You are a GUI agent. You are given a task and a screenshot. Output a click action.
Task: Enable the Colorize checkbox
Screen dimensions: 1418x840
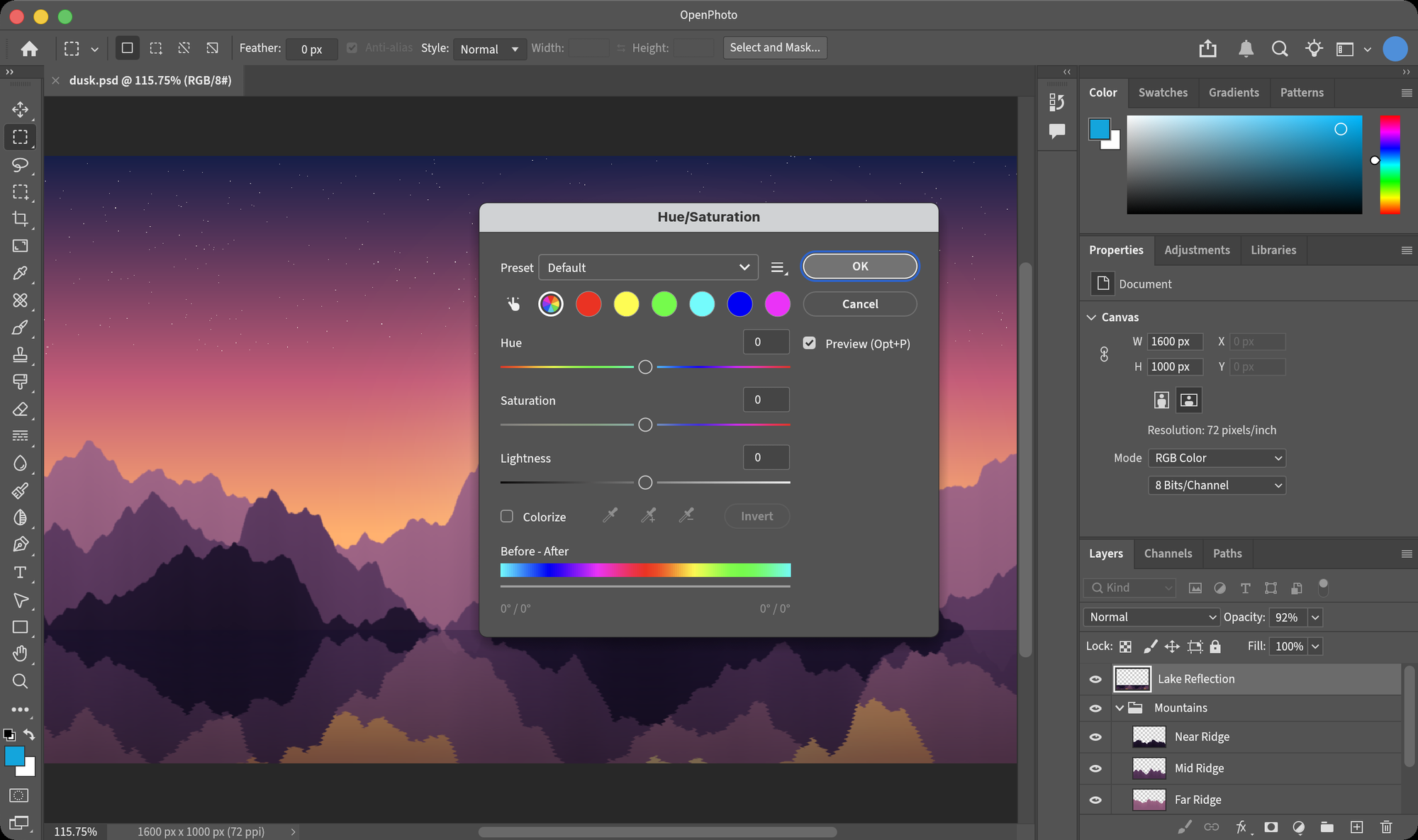507,516
